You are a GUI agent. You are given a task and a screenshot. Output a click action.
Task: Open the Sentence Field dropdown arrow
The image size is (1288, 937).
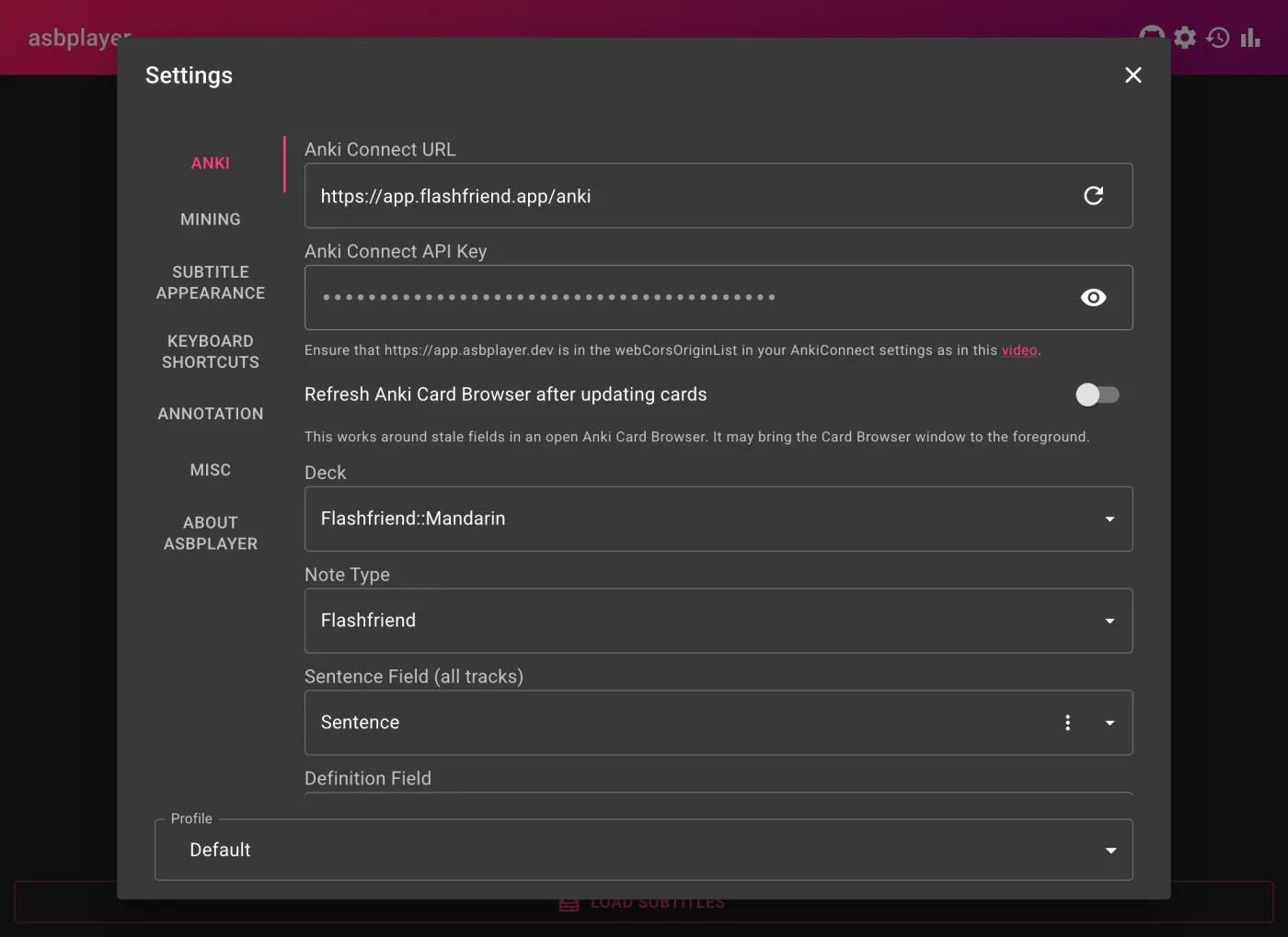click(x=1110, y=724)
